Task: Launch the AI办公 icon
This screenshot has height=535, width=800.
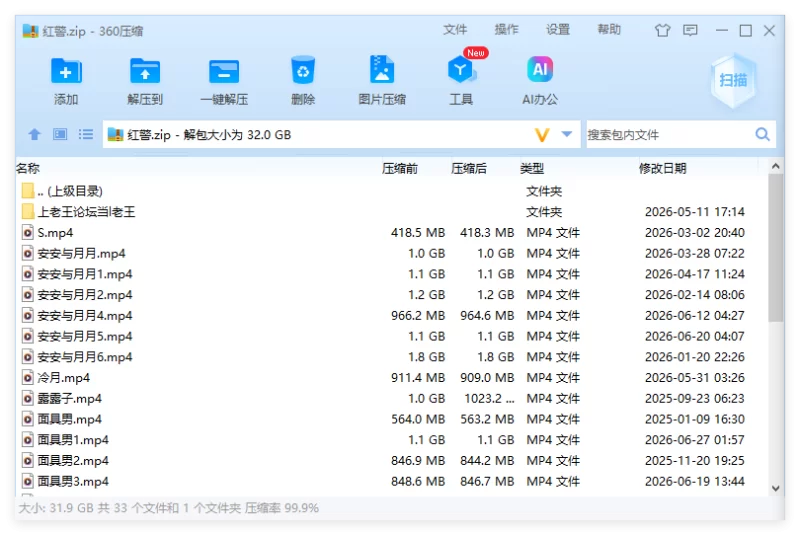Action: click(x=540, y=69)
